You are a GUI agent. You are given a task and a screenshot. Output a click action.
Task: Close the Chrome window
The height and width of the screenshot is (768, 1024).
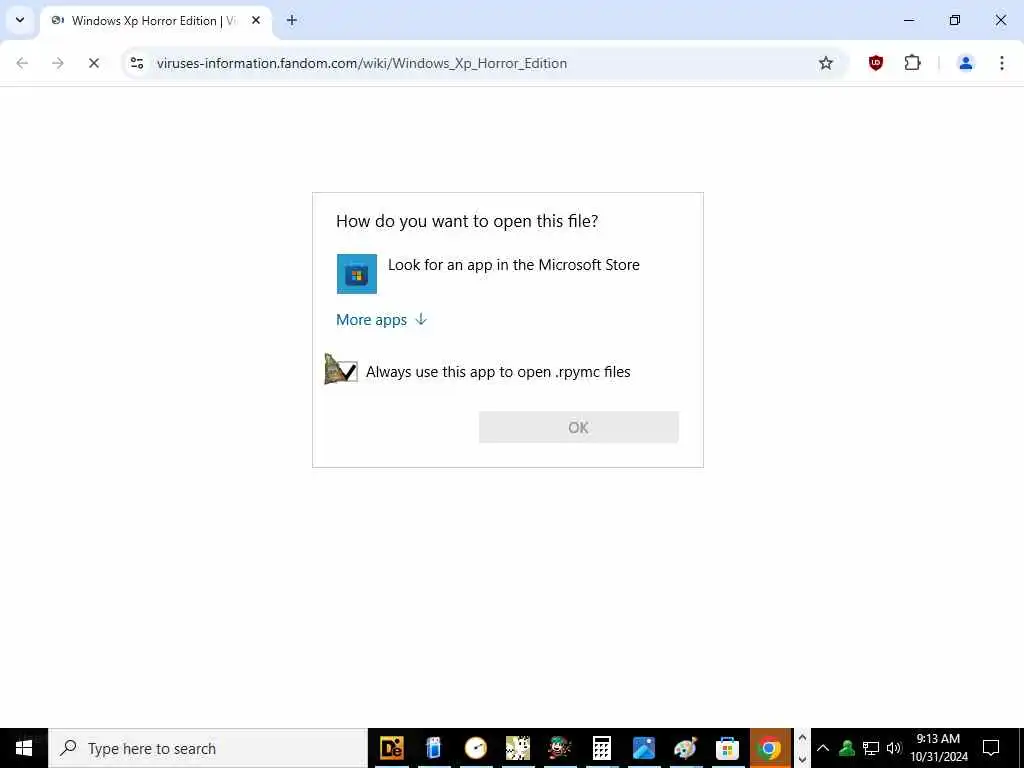point(1000,20)
